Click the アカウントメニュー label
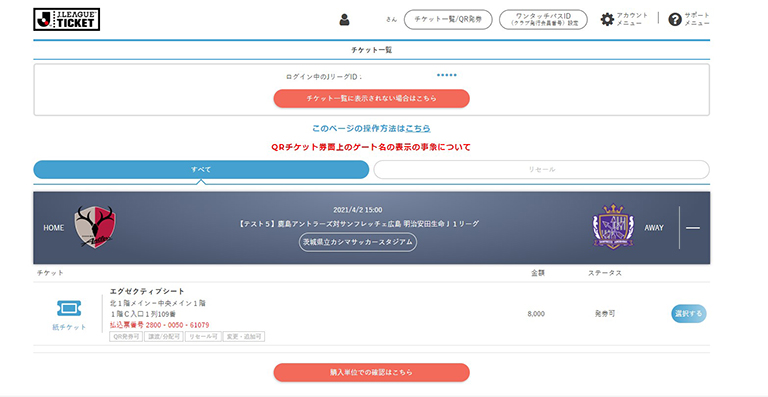The height and width of the screenshot is (397, 768). coord(632,20)
